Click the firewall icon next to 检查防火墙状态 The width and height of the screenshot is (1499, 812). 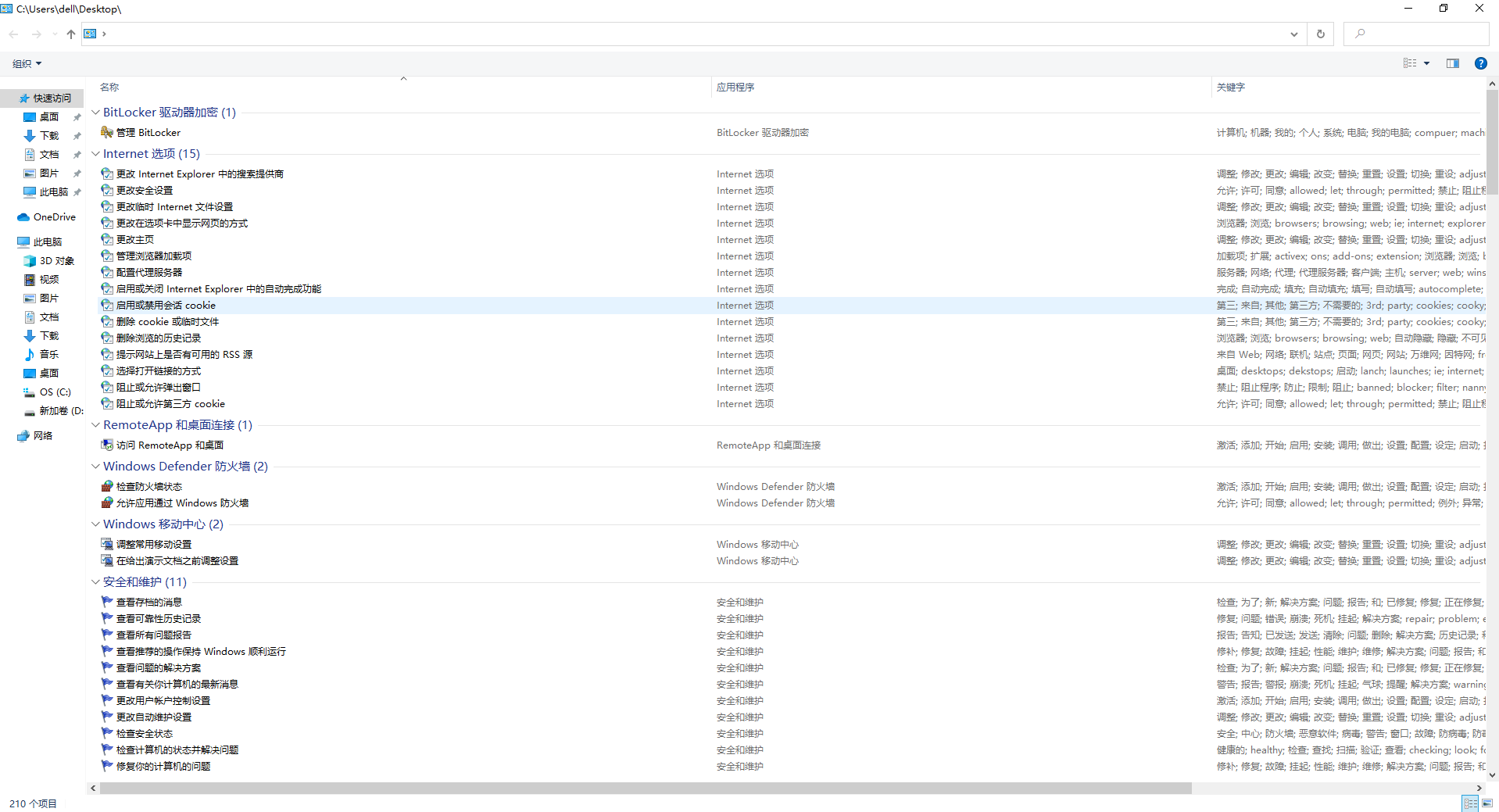pyautogui.click(x=107, y=486)
